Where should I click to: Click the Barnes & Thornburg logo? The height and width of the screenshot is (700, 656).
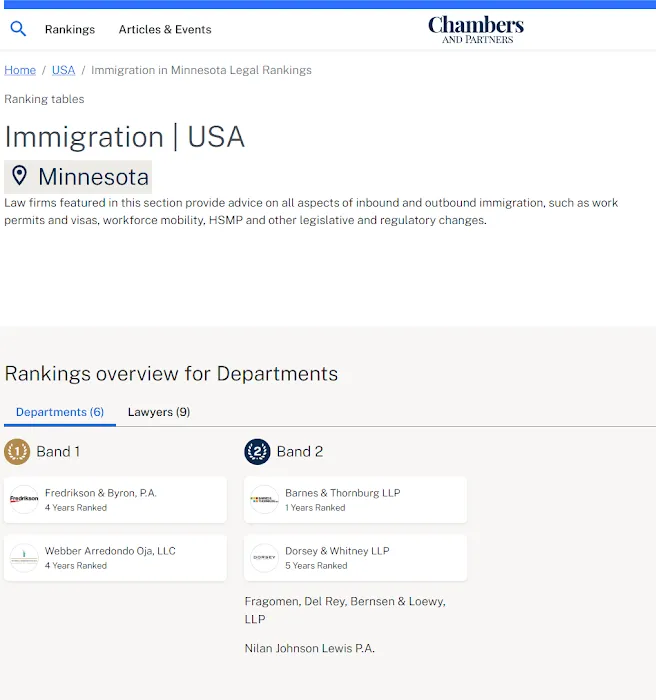pyautogui.click(x=264, y=499)
